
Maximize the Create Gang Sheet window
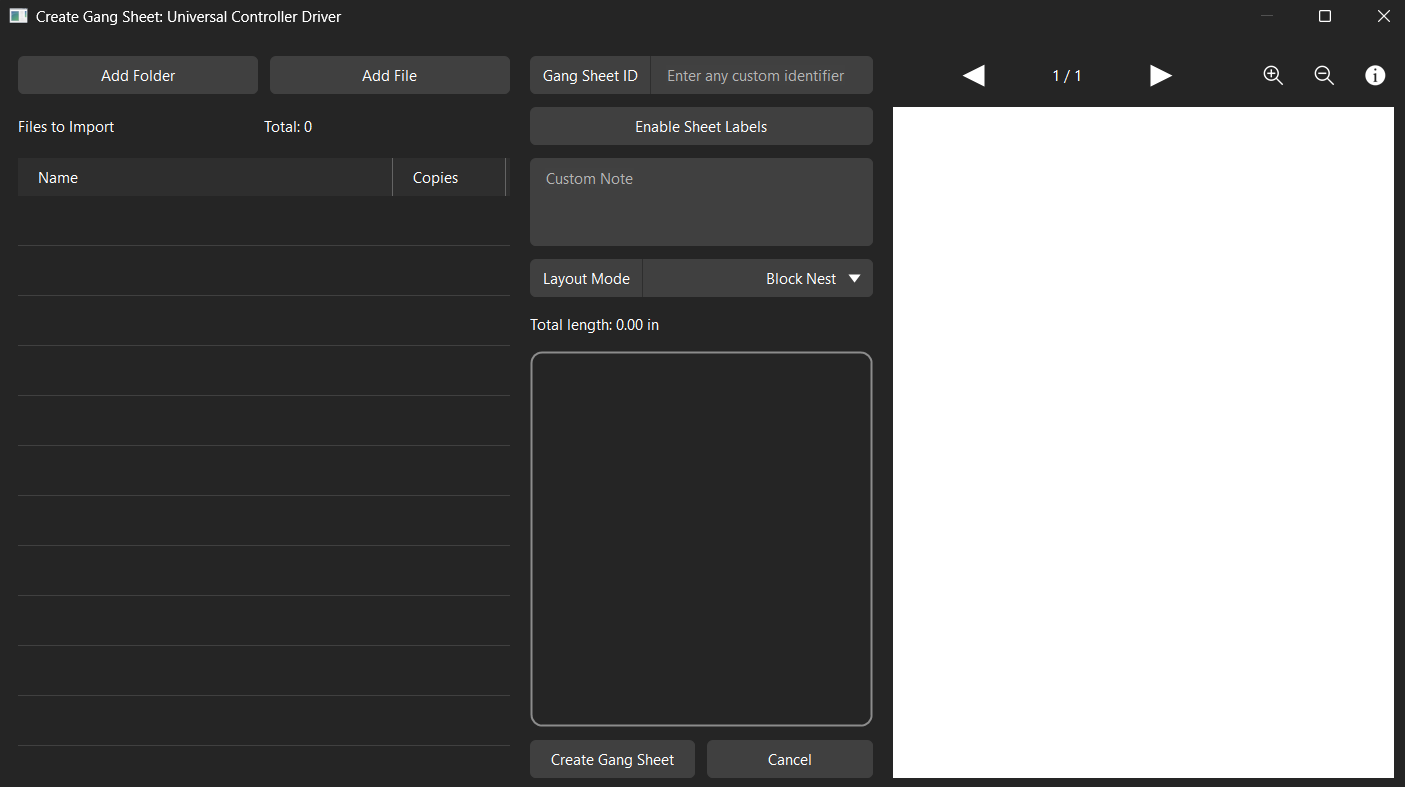click(x=1325, y=16)
